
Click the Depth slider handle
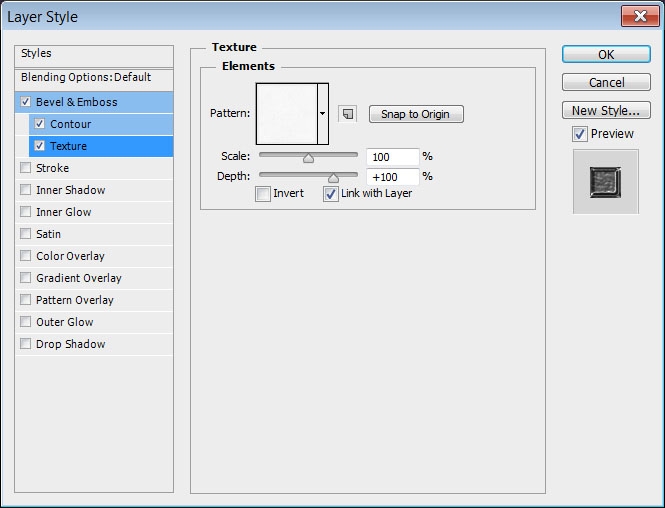[x=333, y=178]
